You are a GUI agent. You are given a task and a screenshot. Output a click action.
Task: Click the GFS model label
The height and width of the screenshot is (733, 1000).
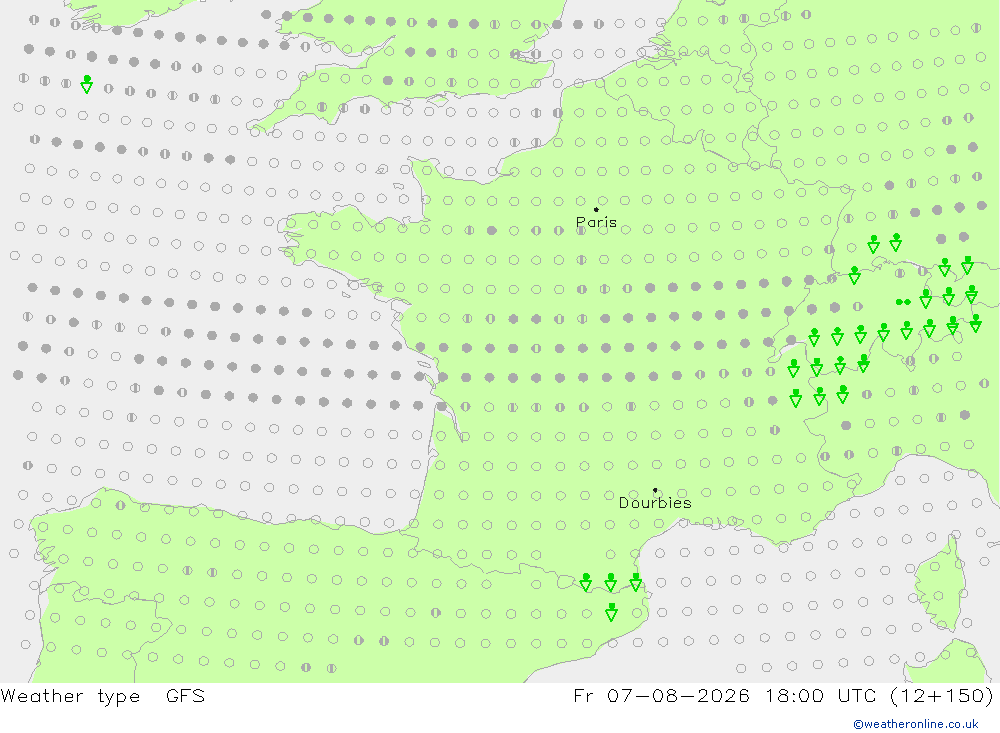pos(186,695)
